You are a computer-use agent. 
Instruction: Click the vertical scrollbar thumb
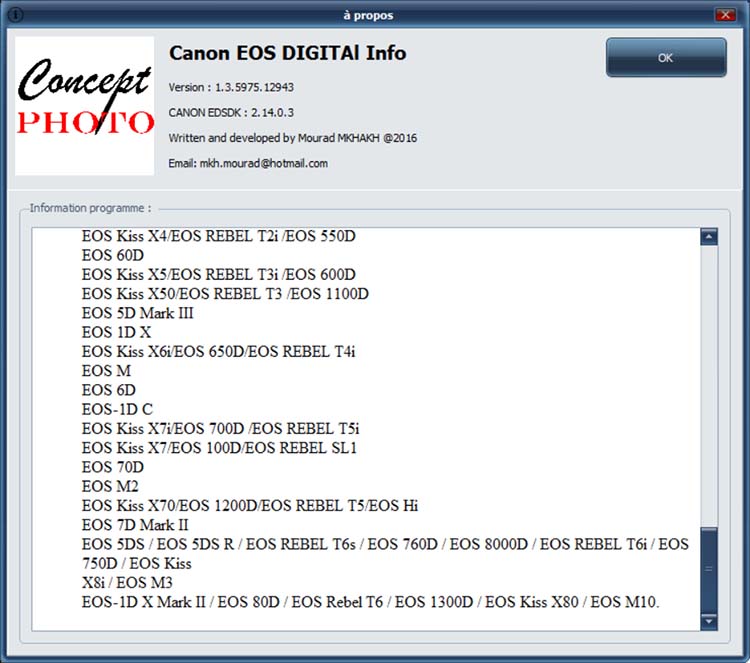(708, 569)
